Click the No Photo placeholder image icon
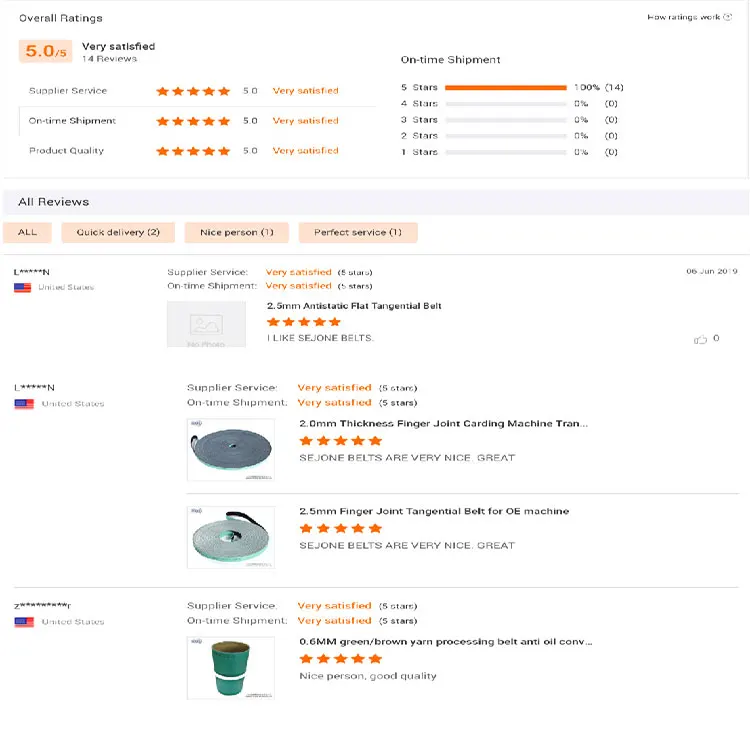Viewport: 750px width, 750px height. [x=206, y=325]
